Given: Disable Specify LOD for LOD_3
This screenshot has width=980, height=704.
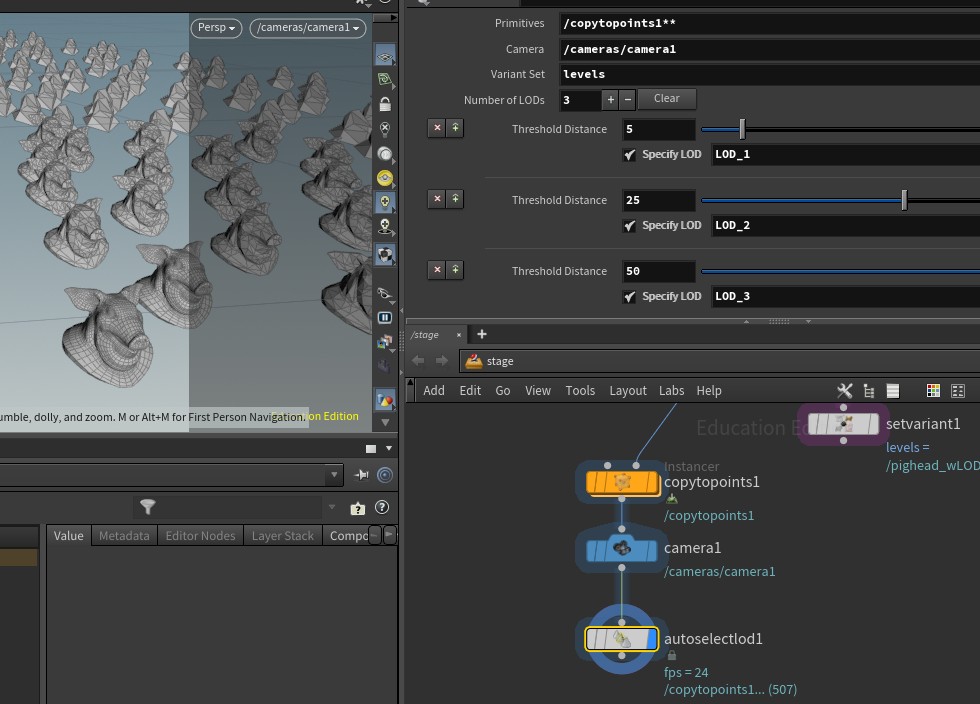Looking at the screenshot, I should pyautogui.click(x=629, y=297).
